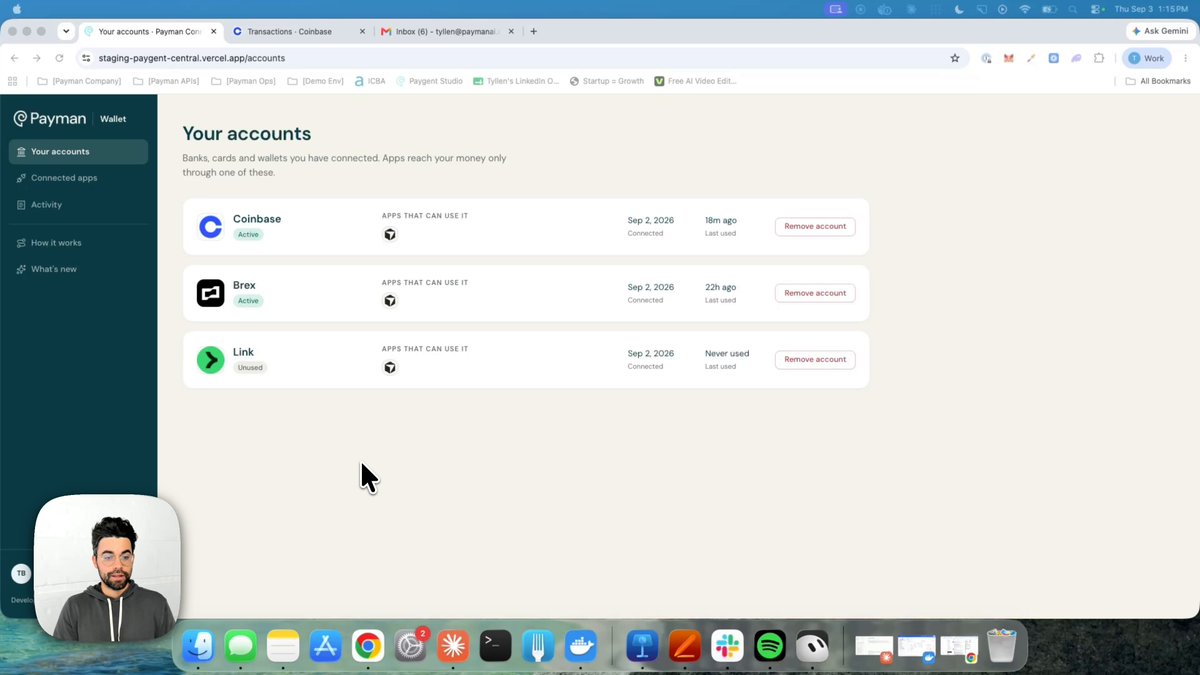
Task: Open Activity in the sidebar
Action: 78,205
